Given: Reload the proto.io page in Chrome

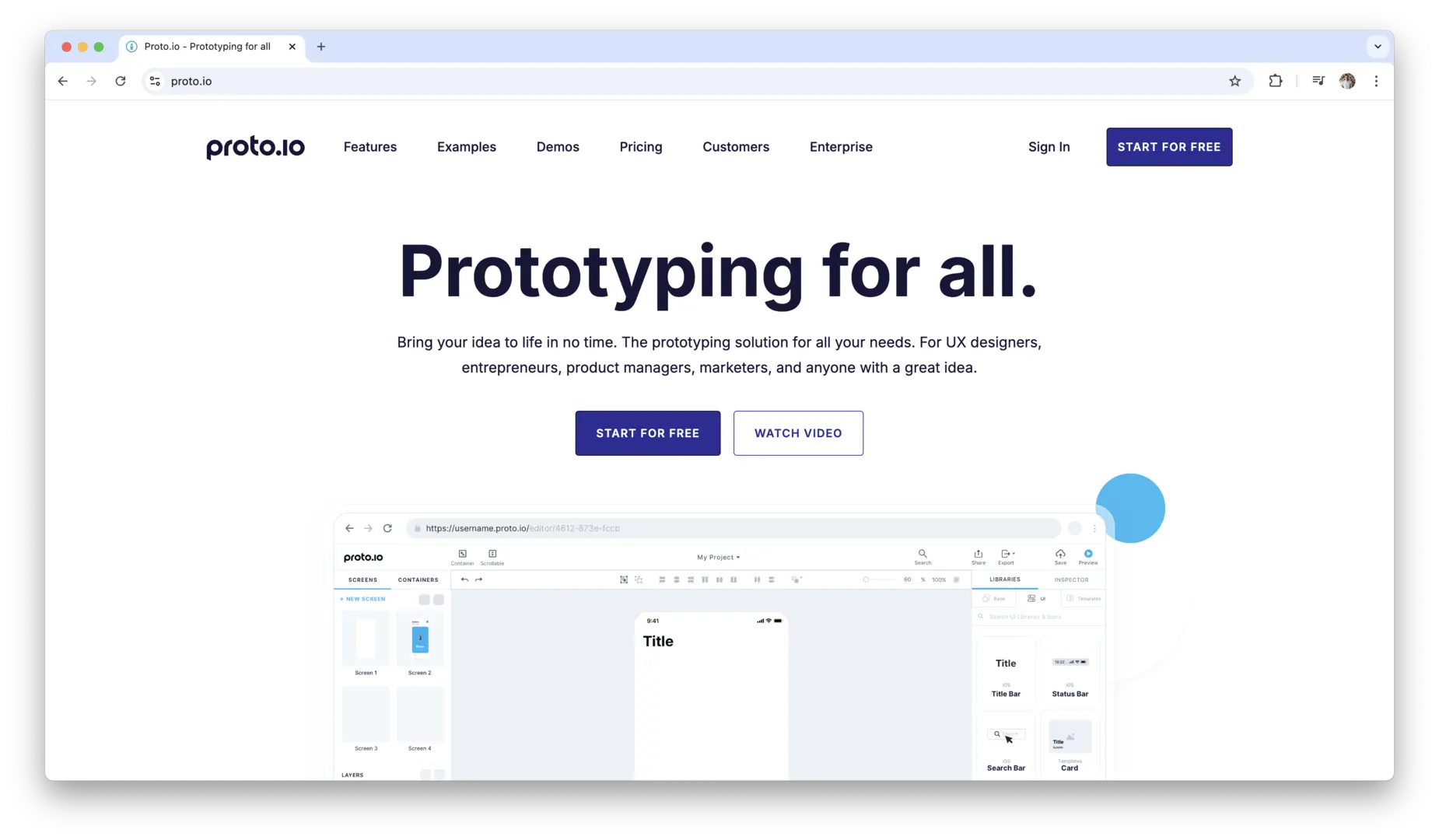Looking at the screenshot, I should tap(121, 81).
